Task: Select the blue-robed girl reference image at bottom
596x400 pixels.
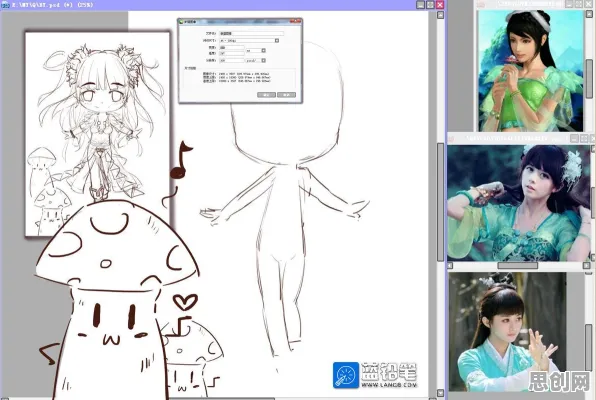Action: pos(507,332)
